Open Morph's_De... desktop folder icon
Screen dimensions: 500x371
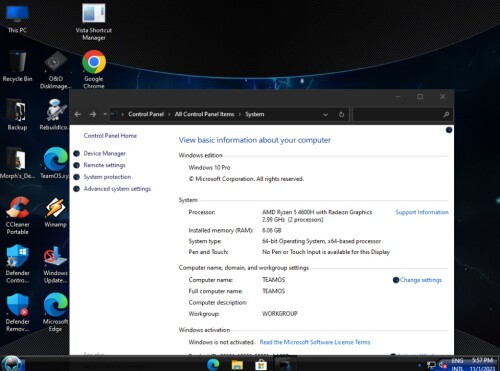[x=17, y=163]
